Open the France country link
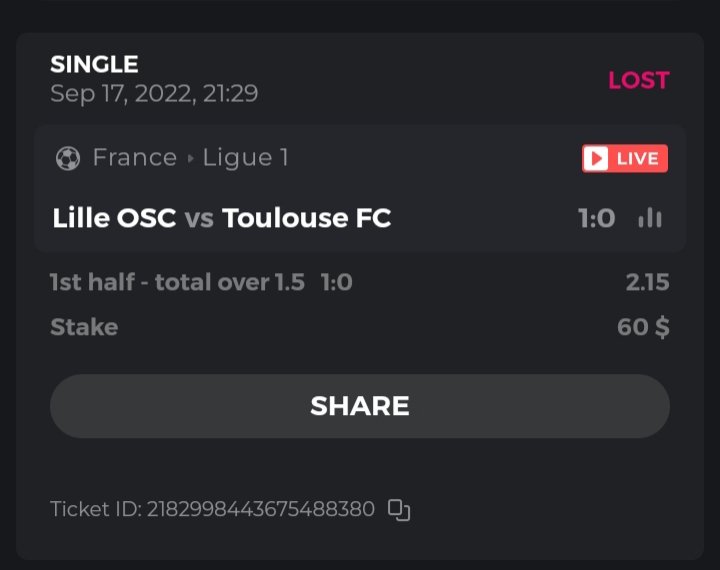720x570 pixels. click(134, 158)
